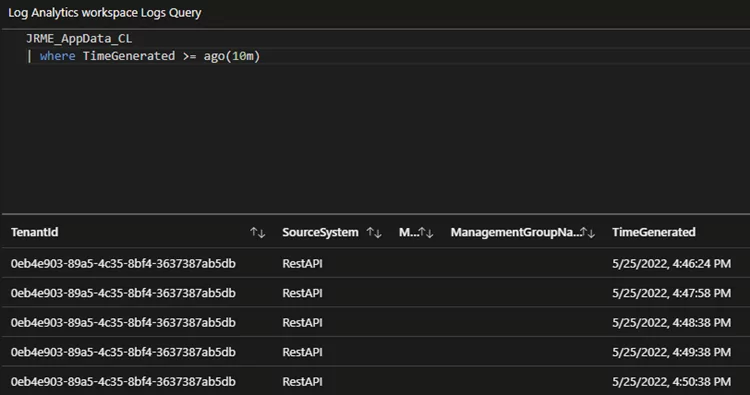Image resolution: width=750 pixels, height=395 pixels.
Task: Select TenantId cell in 4:49:38 PM row
Action: [123, 352]
